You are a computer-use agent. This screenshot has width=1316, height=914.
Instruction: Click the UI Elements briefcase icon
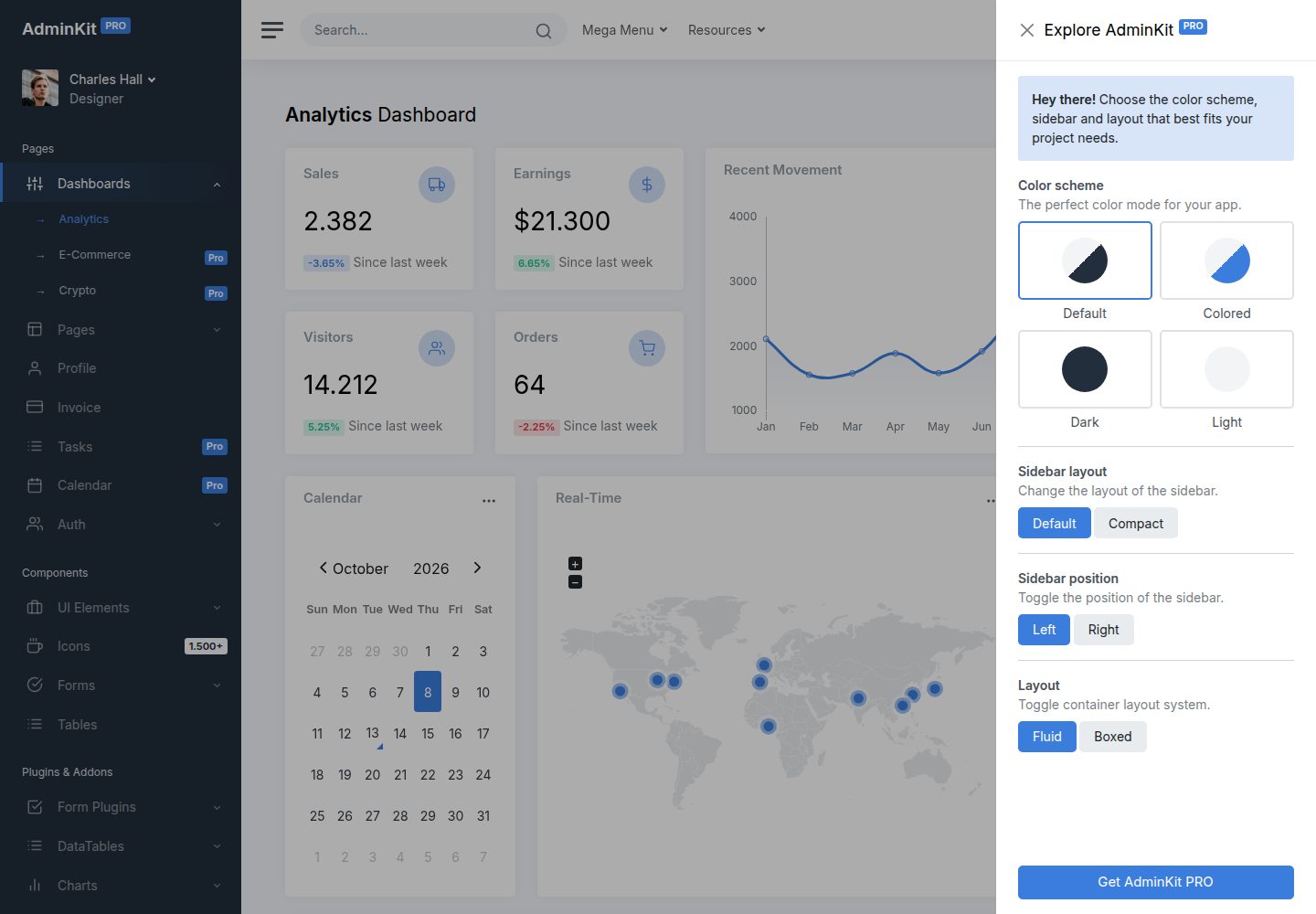point(35,607)
